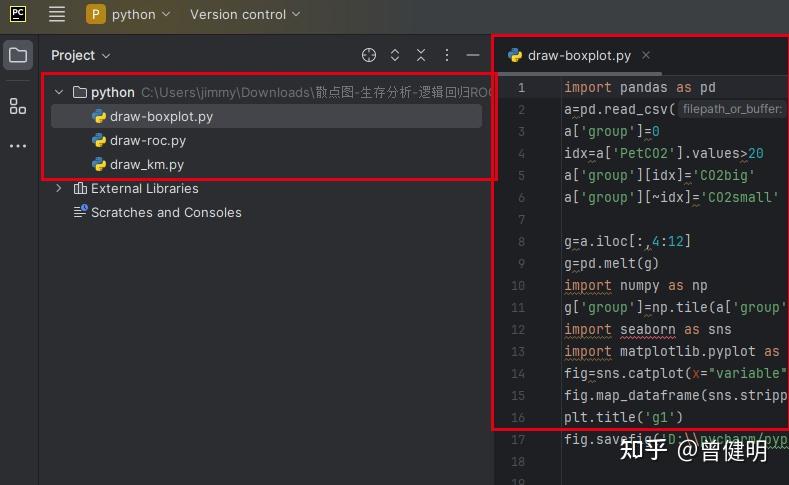Click the filepath_or_buffer inlay hint

[732, 109]
